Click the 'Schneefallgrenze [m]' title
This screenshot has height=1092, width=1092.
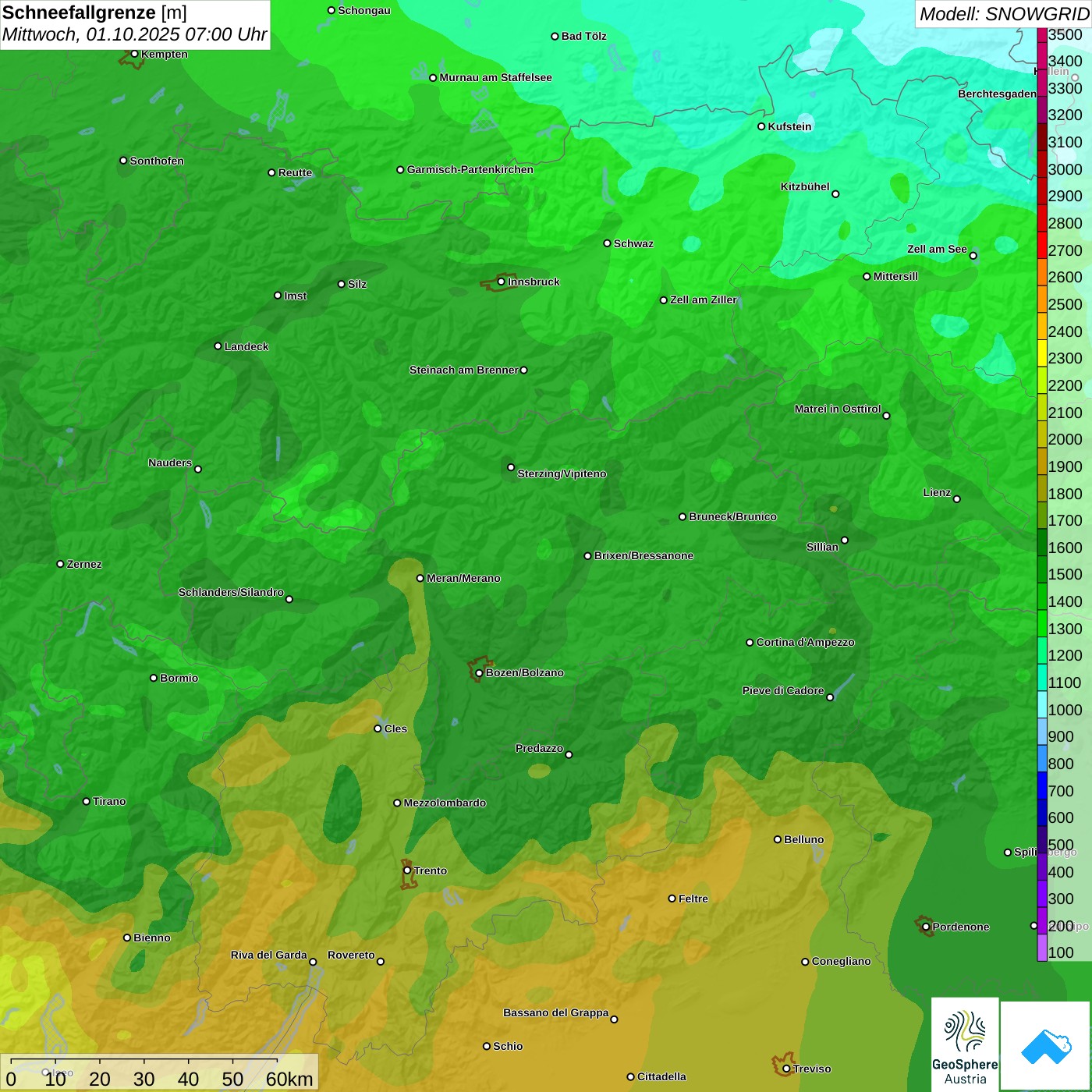tap(94, 13)
